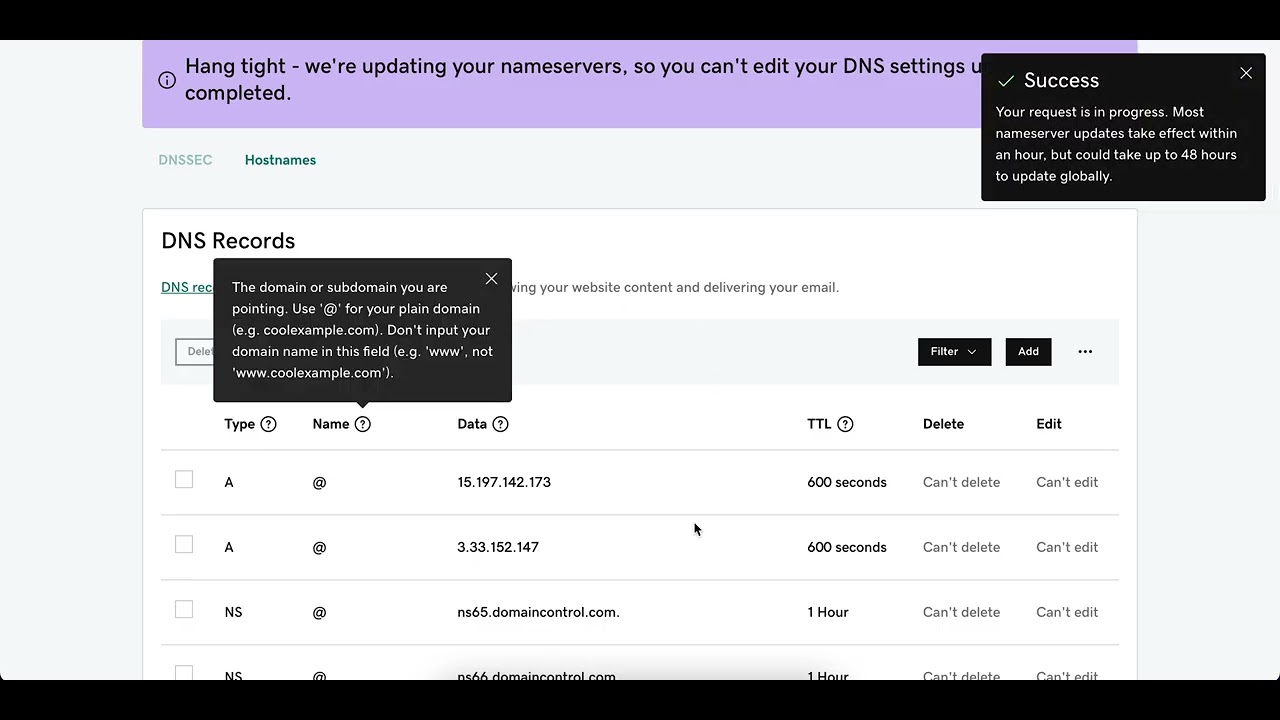Open the Name column help icon
The width and height of the screenshot is (1280, 720).
pos(363,424)
